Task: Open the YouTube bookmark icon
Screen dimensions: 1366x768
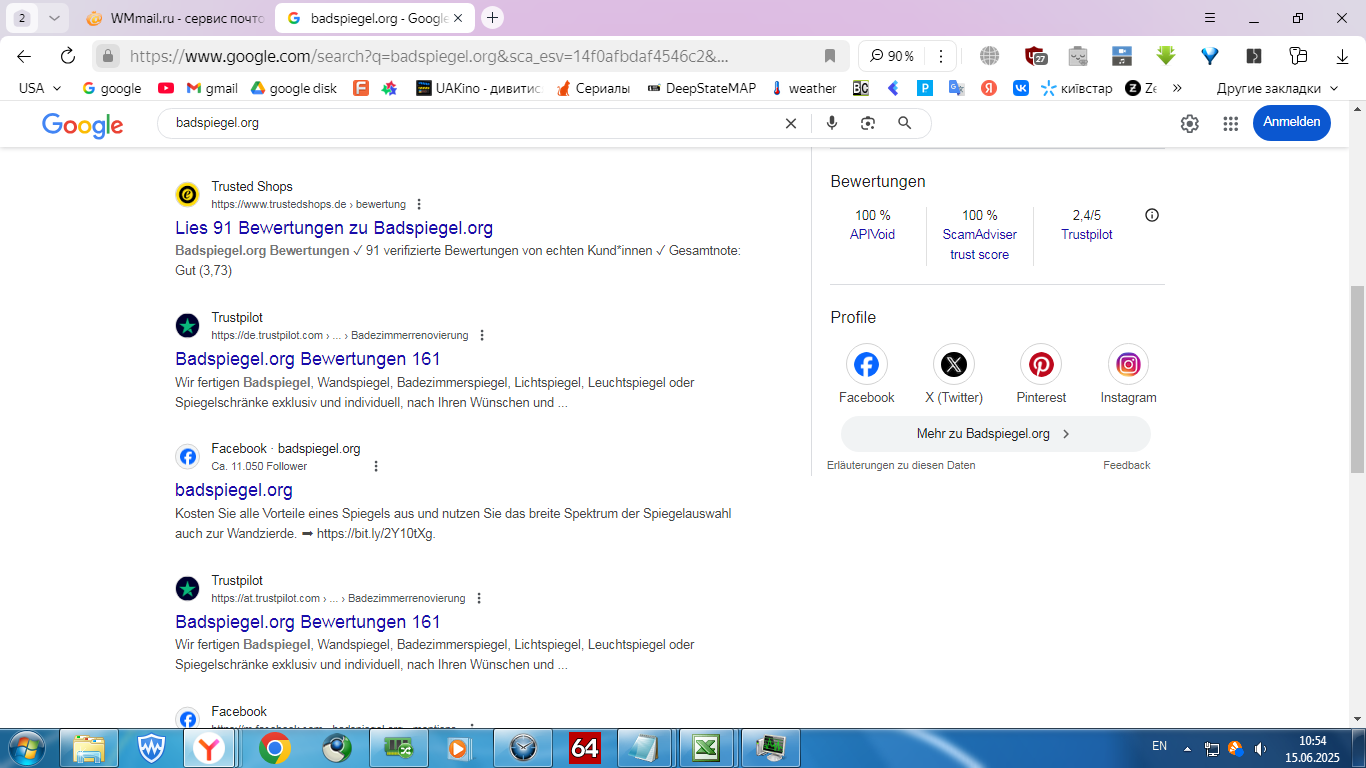Action: click(165, 88)
